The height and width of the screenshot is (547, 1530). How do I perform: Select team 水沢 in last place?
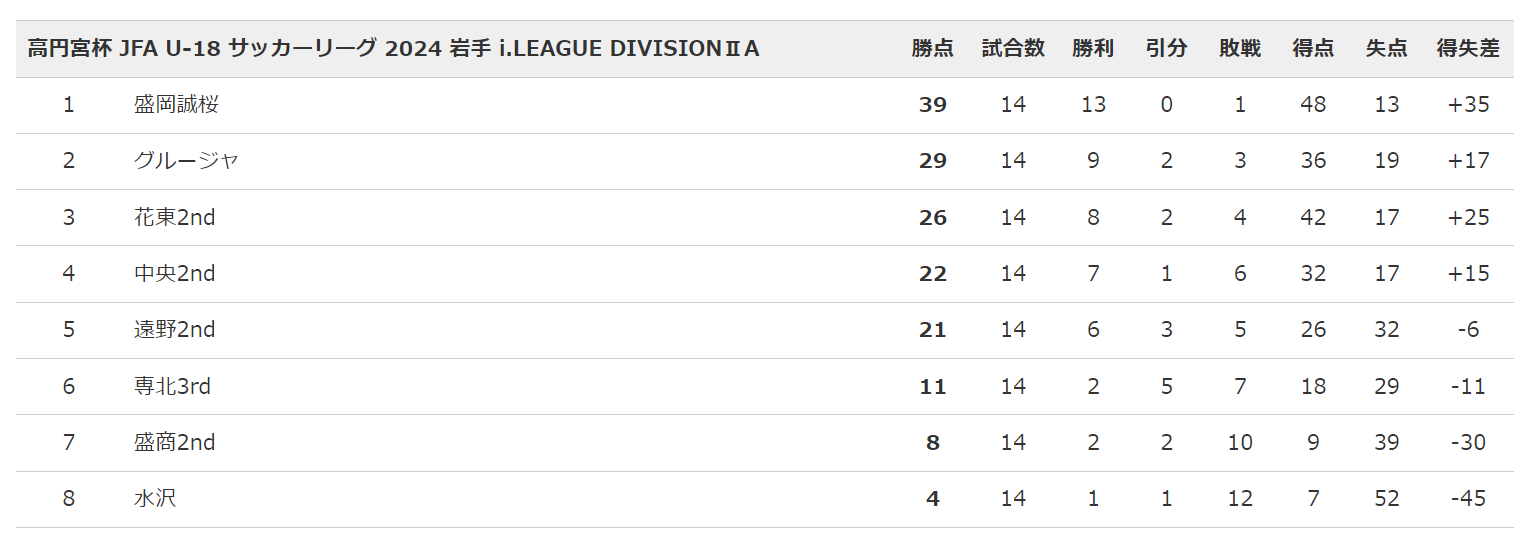[x=155, y=498]
